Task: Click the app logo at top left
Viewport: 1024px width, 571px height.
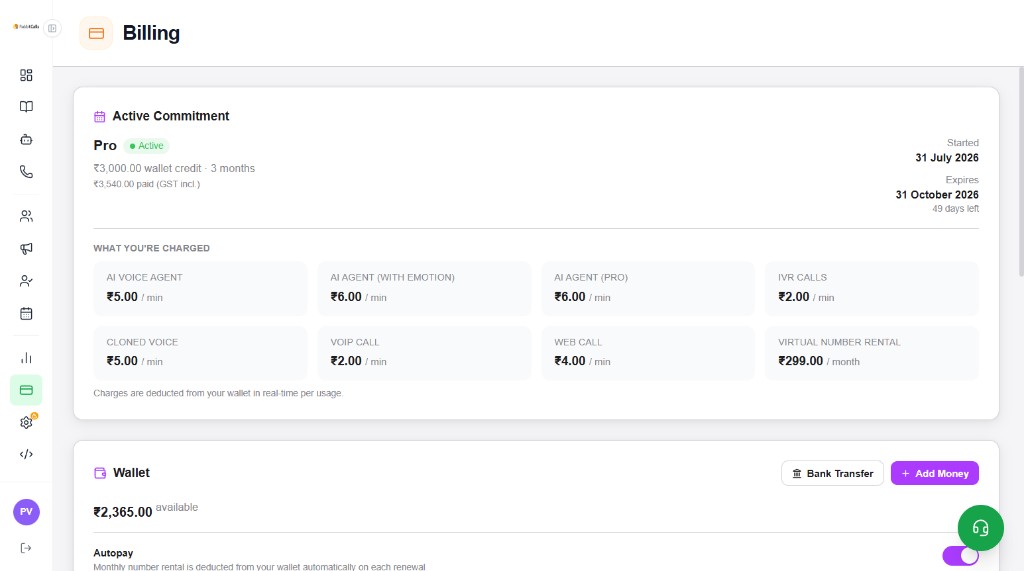Action: tap(26, 27)
